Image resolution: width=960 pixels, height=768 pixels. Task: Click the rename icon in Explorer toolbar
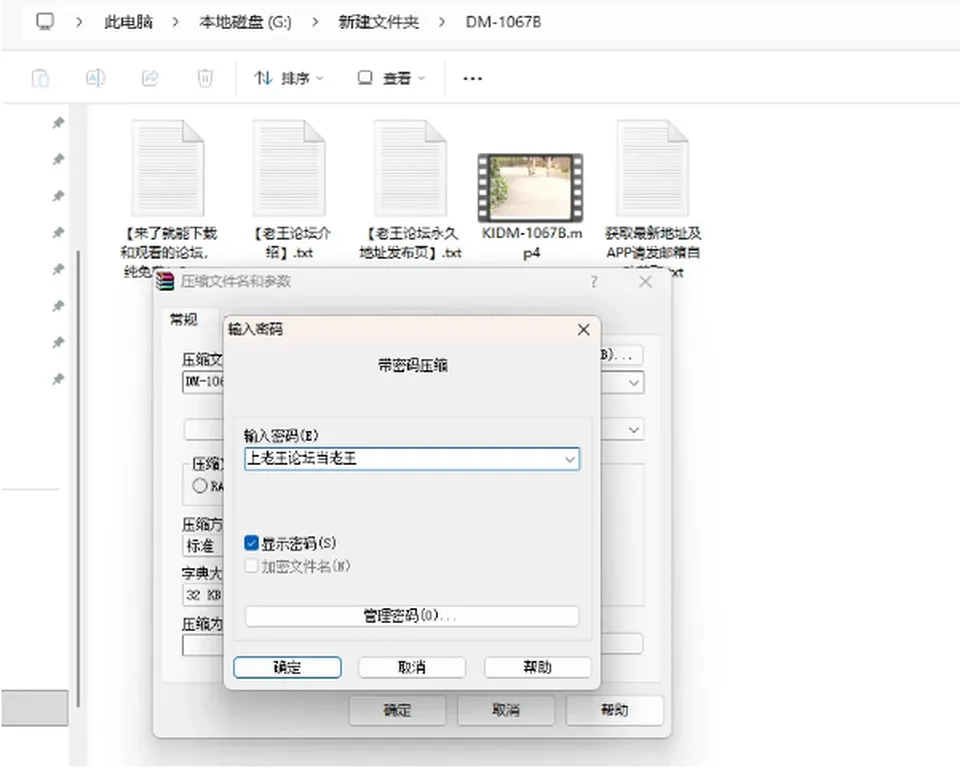pos(95,78)
